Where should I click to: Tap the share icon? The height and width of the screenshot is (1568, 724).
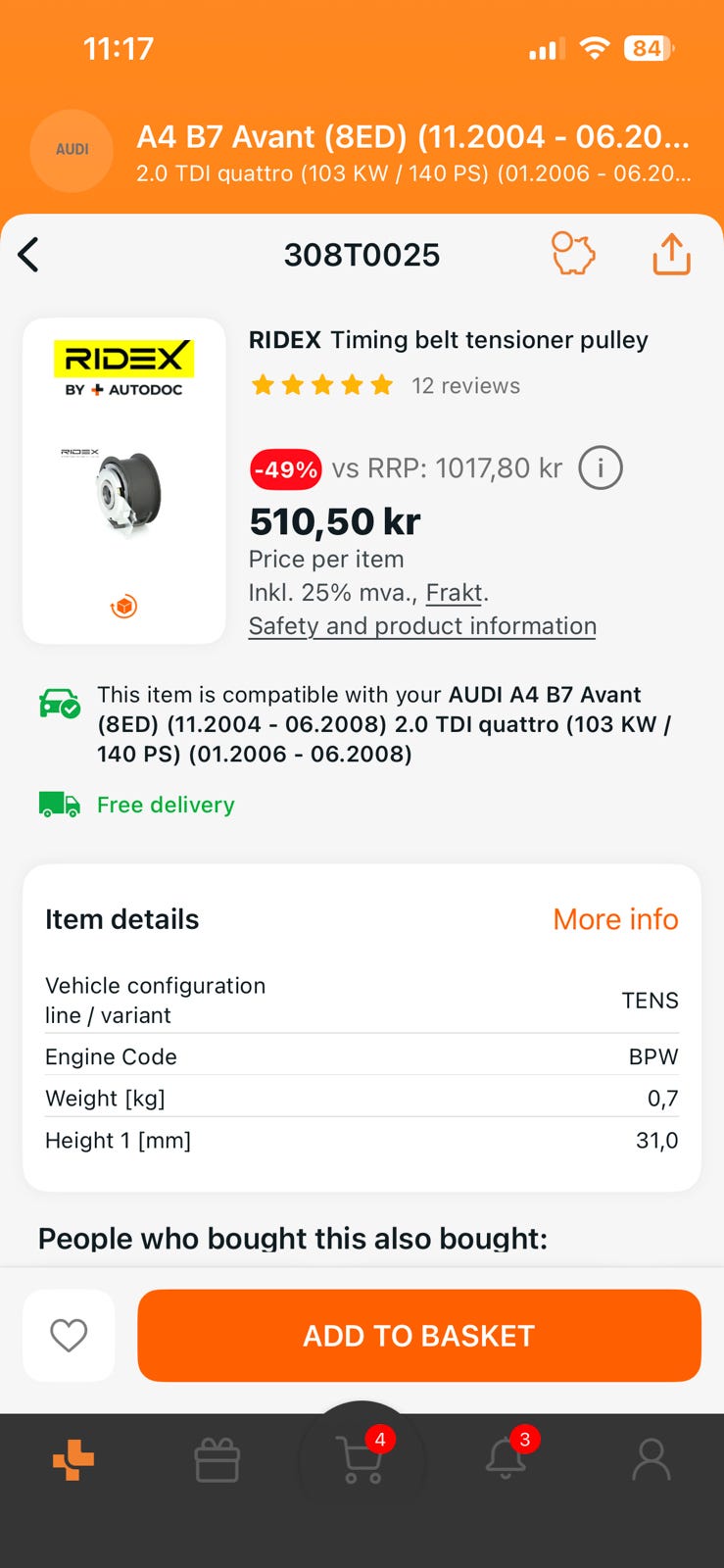(x=671, y=254)
